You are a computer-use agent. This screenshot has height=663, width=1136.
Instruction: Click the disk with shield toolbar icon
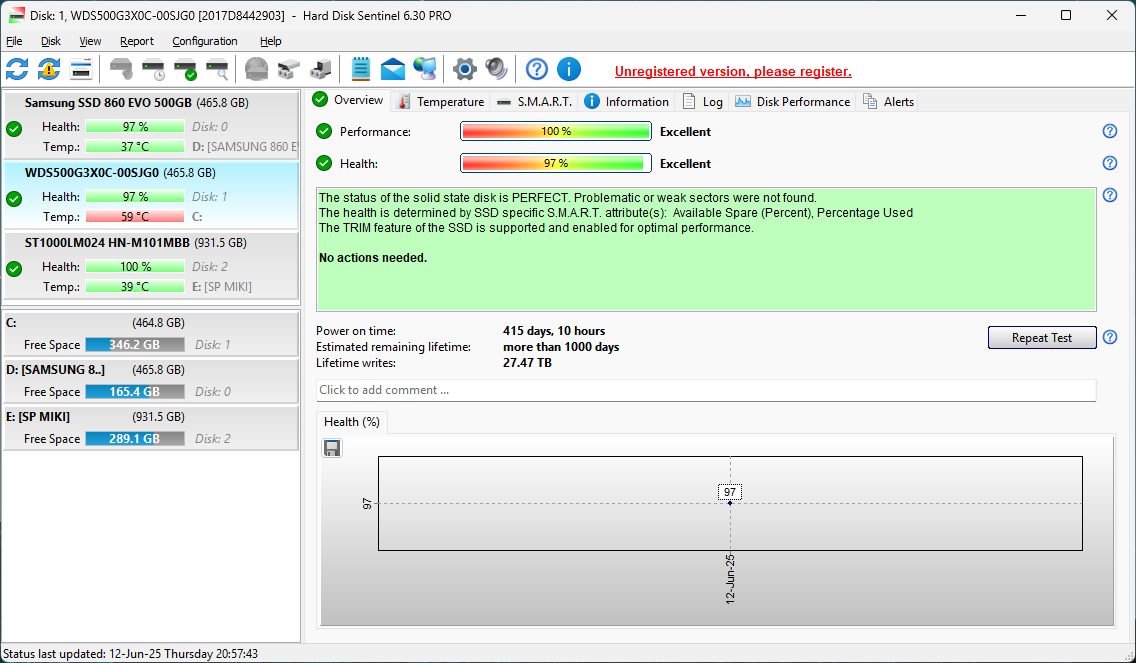coord(122,70)
